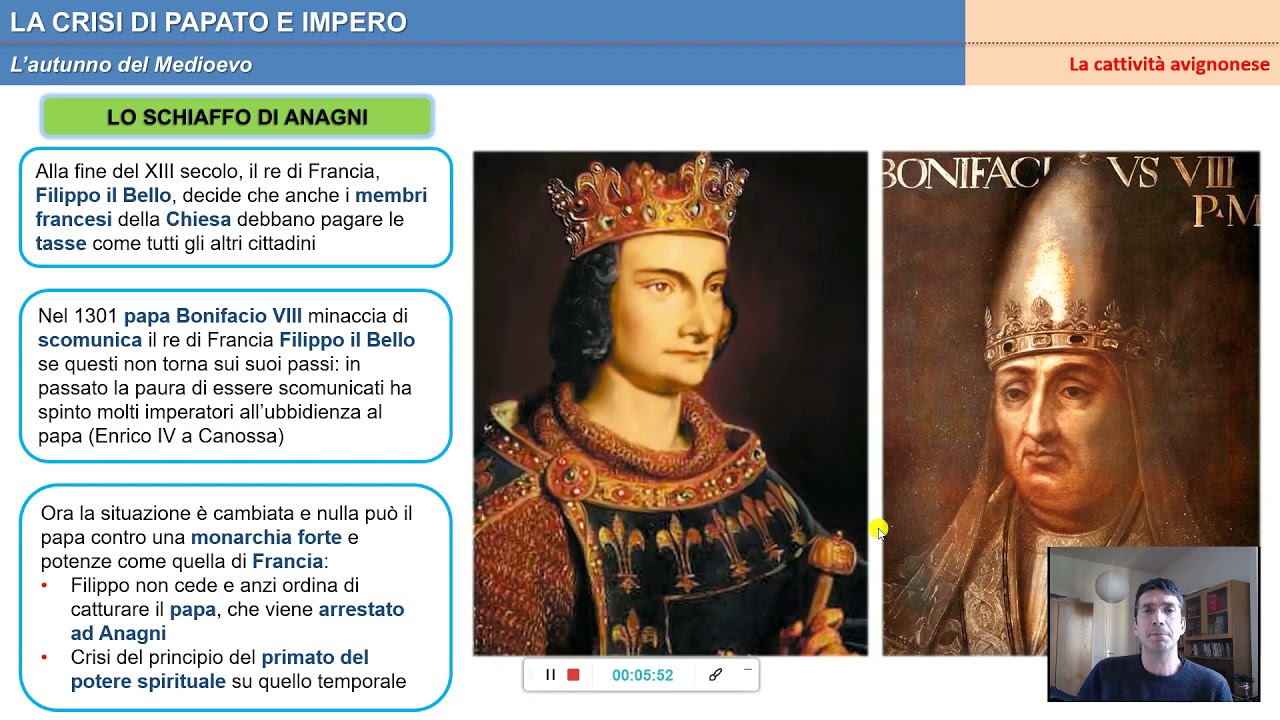Click the text '(Enrico IV a Canossa)'

(x=186, y=436)
